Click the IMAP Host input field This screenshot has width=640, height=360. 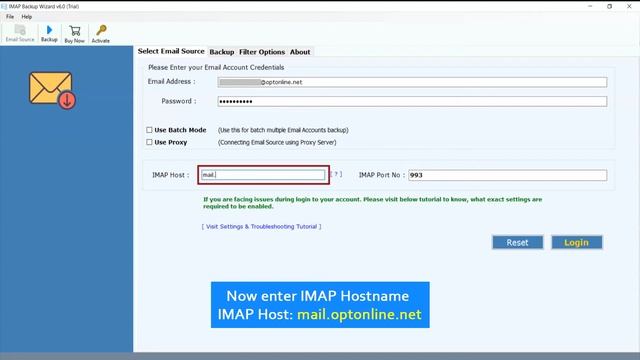tap(263, 175)
